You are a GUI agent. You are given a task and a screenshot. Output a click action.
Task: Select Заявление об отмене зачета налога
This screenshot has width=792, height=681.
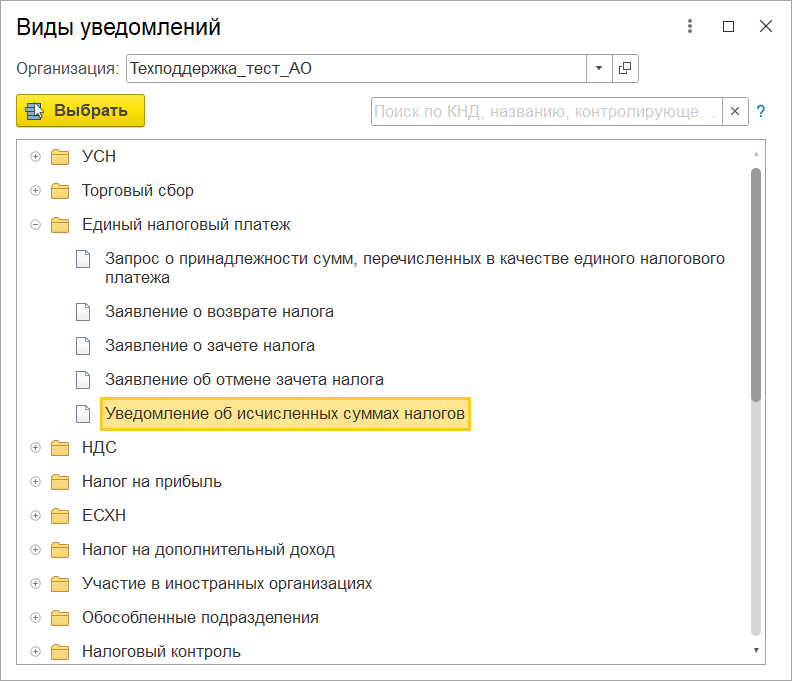244,379
